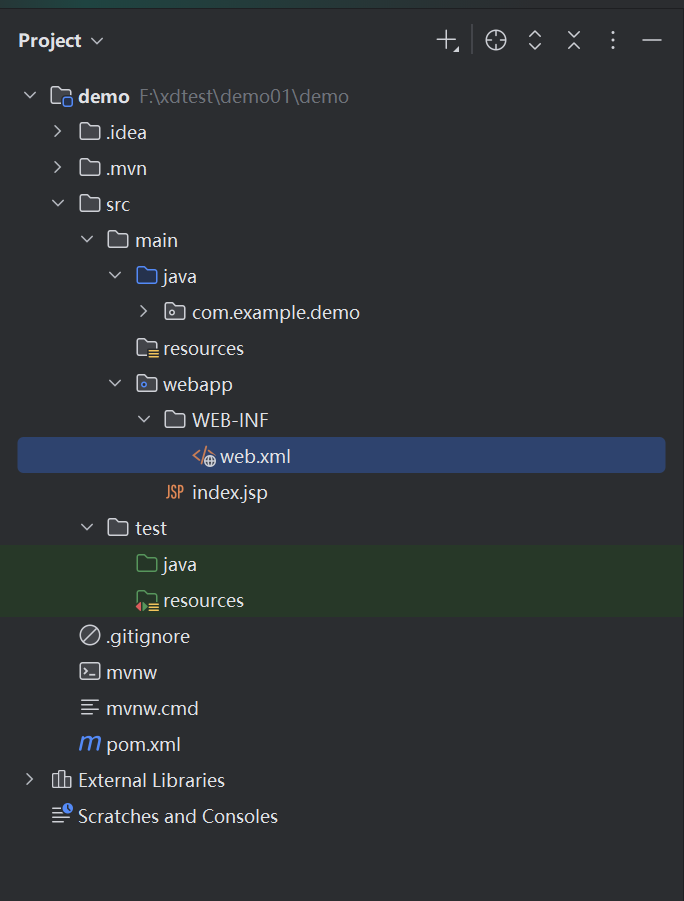Expand the .mvn folder
684x901 pixels.
point(57,167)
